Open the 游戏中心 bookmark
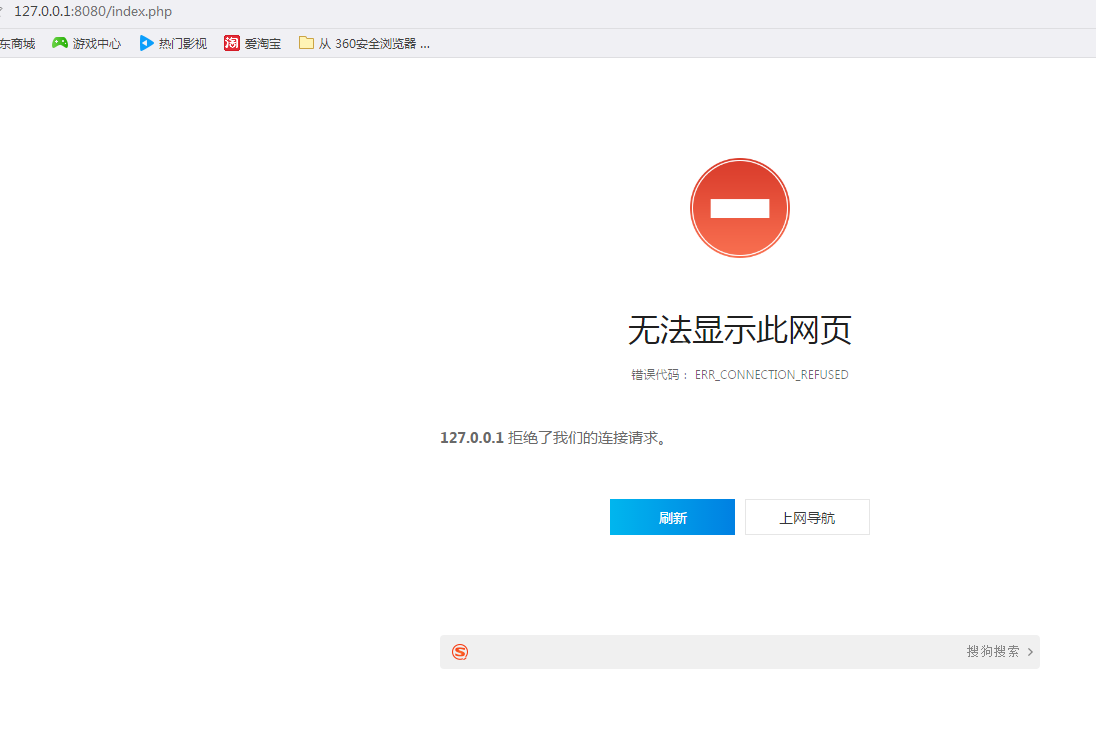 point(87,43)
